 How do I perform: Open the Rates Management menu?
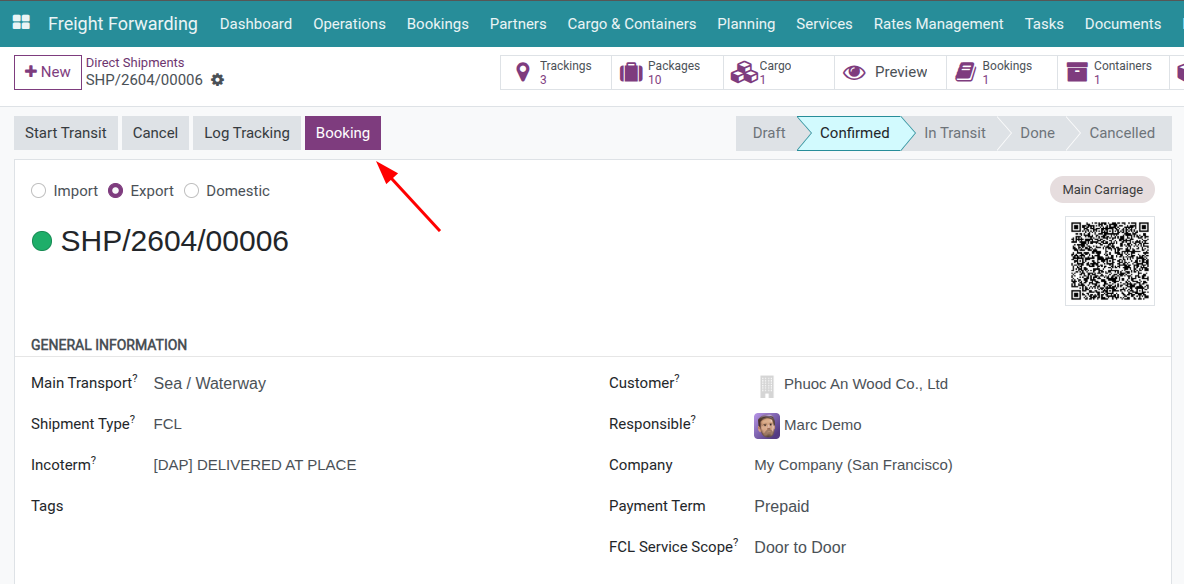click(938, 23)
